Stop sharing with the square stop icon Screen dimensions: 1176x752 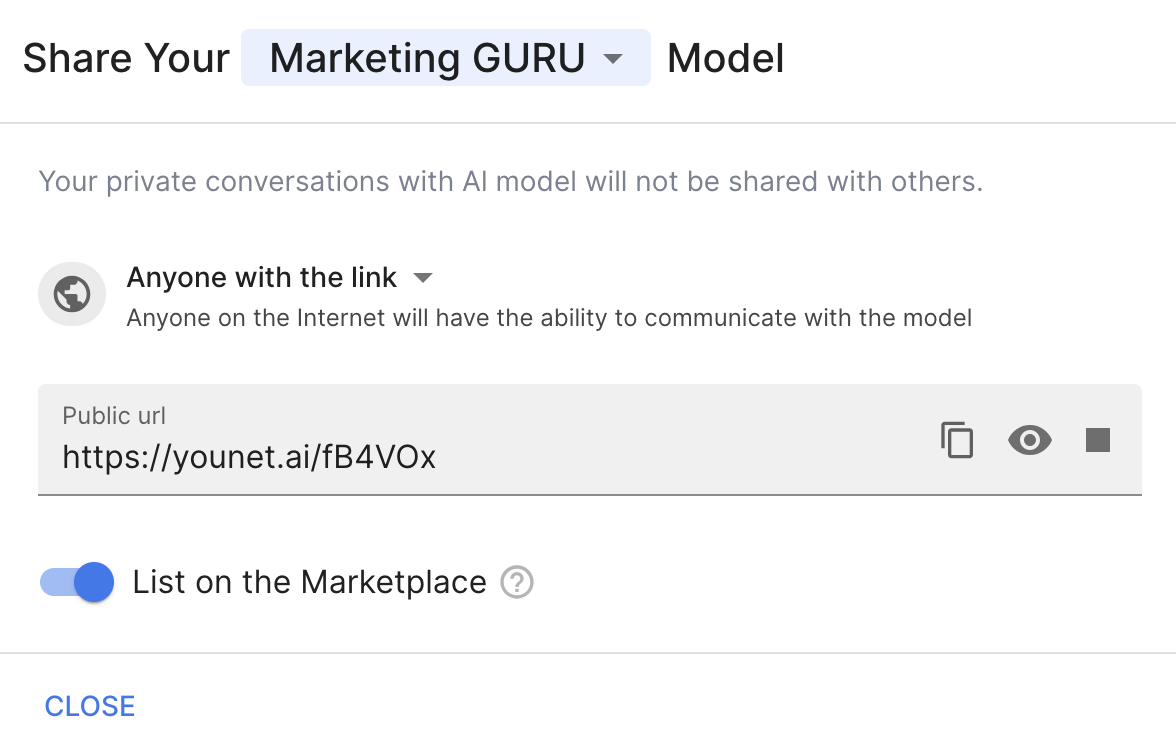click(1097, 440)
